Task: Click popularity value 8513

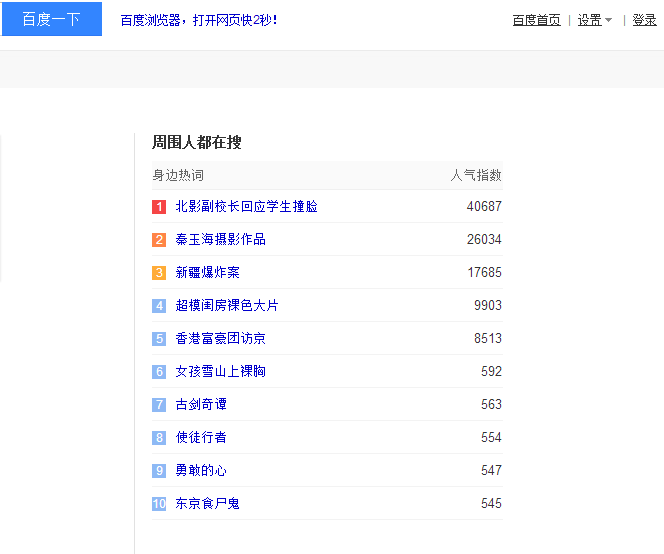Action: coord(488,338)
